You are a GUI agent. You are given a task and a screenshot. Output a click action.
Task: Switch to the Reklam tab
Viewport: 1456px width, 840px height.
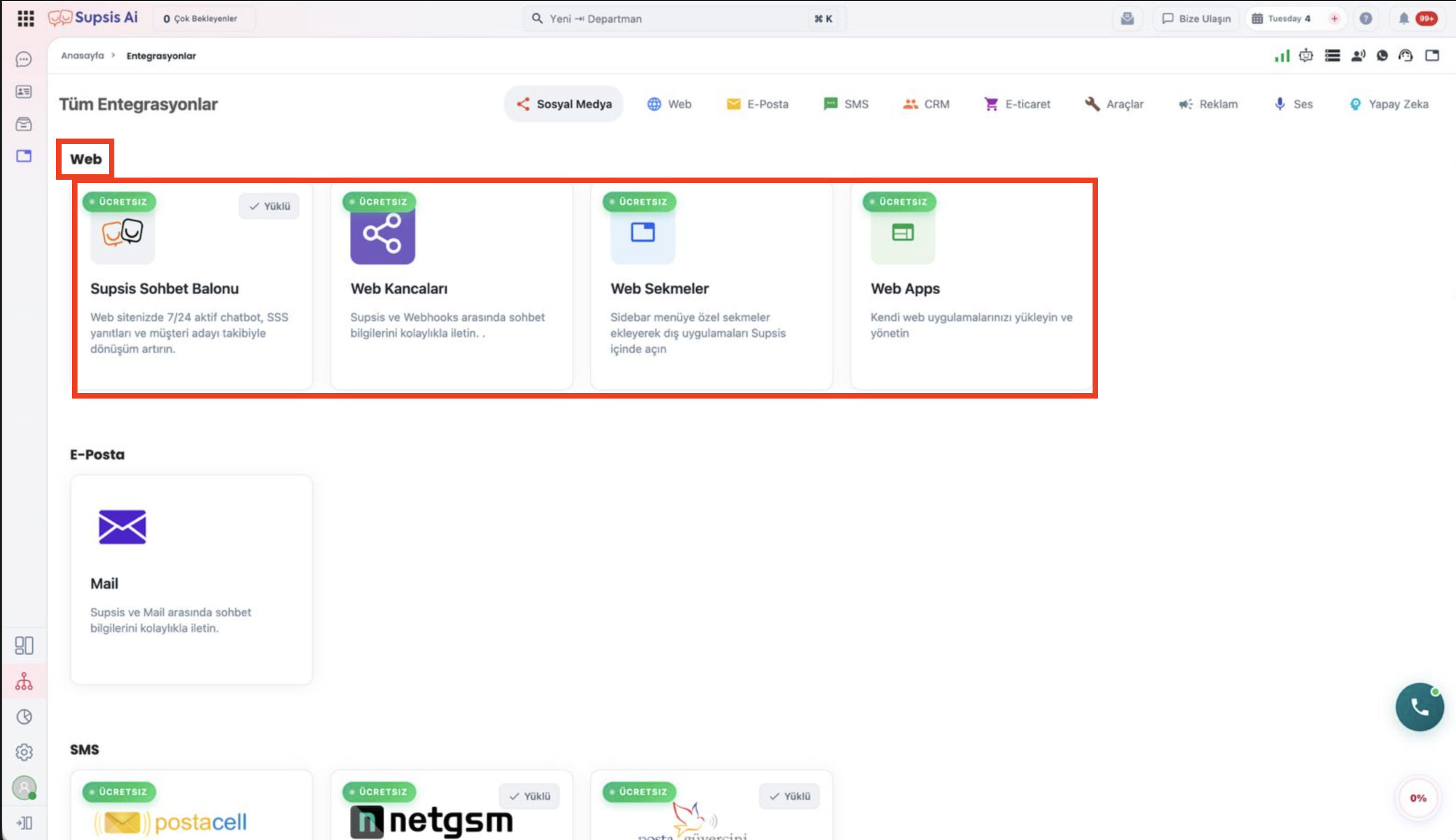[x=1208, y=104]
